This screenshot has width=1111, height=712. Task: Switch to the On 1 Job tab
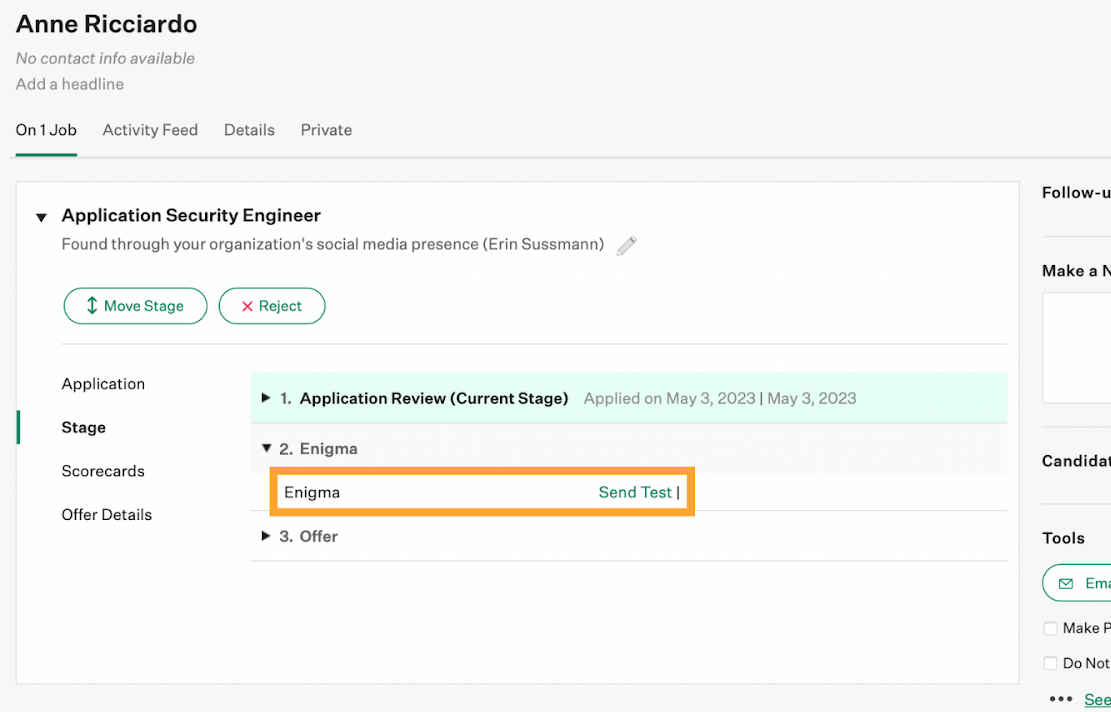pos(46,130)
